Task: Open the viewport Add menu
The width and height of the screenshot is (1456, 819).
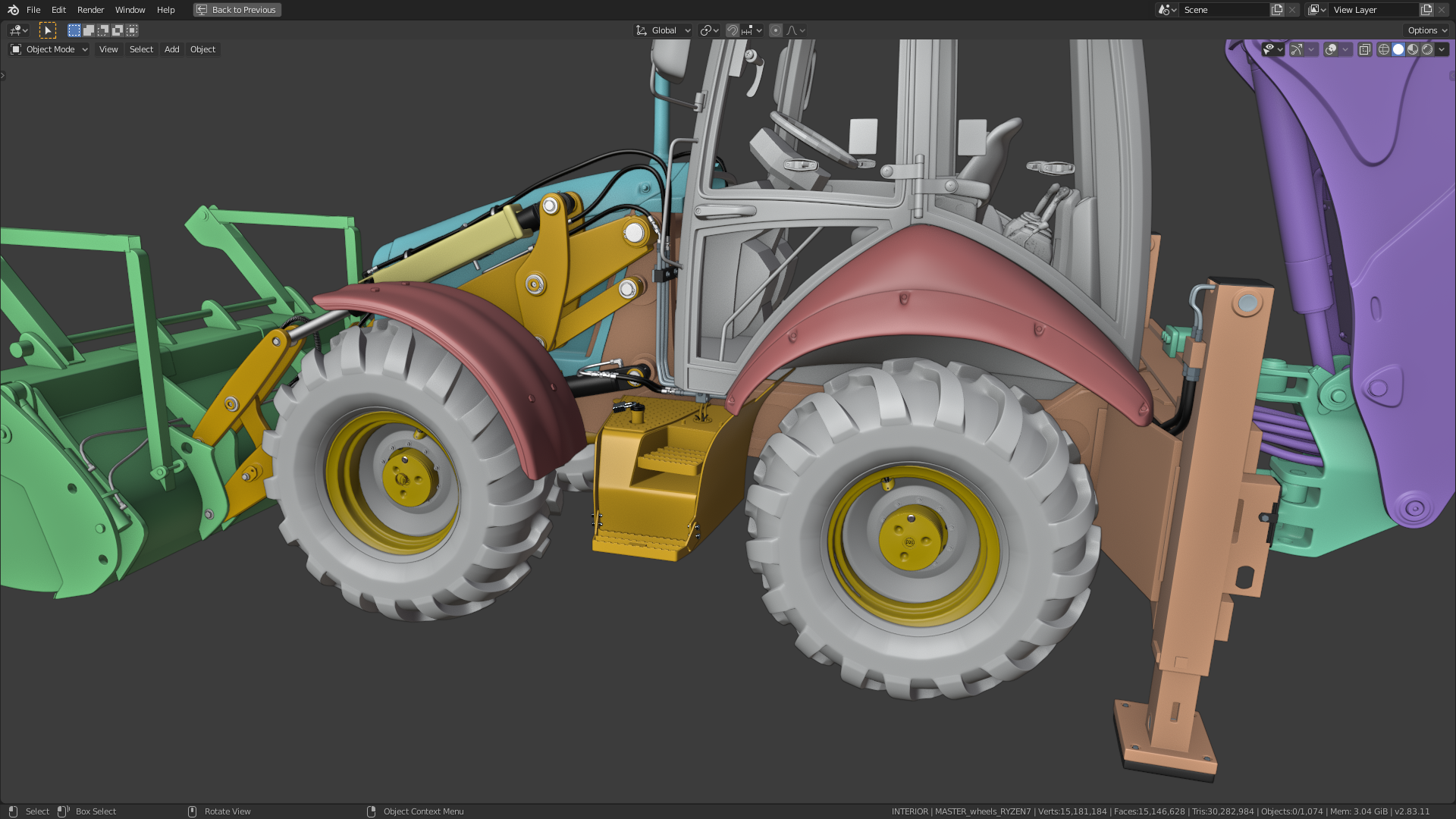Action: click(x=171, y=49)
